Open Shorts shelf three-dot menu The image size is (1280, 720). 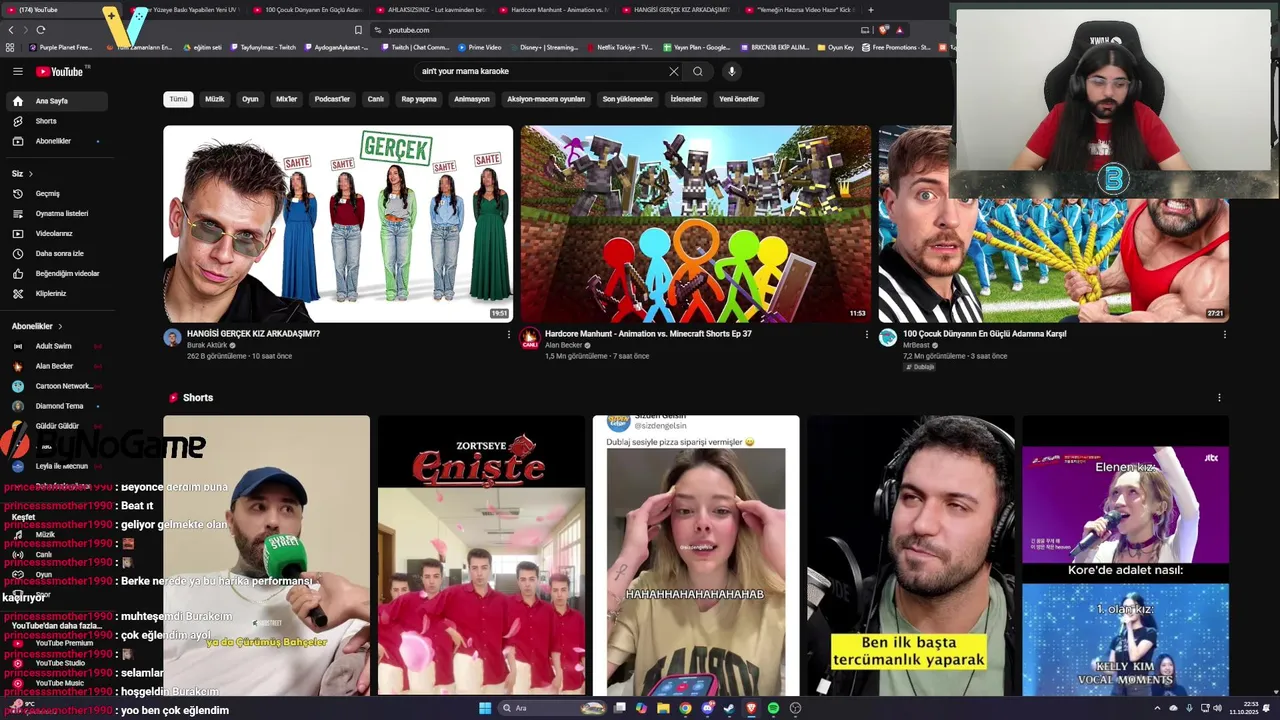point(1219,398)
